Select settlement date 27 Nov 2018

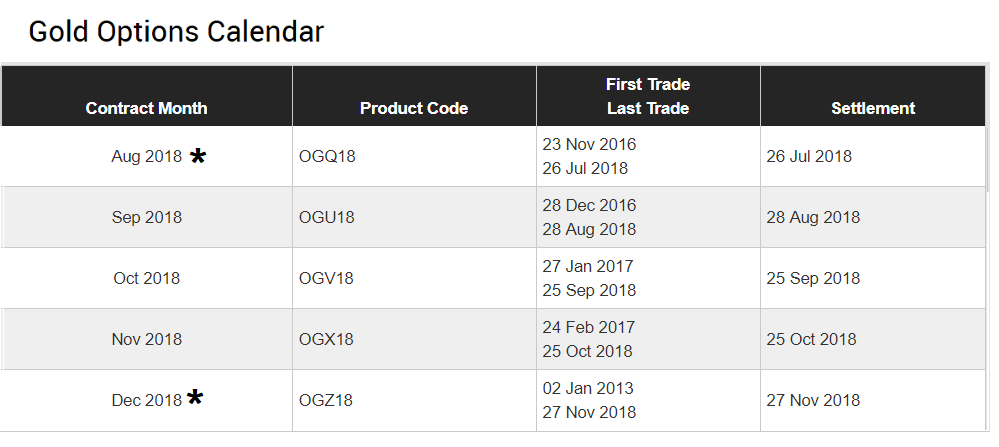click(813, 400)
